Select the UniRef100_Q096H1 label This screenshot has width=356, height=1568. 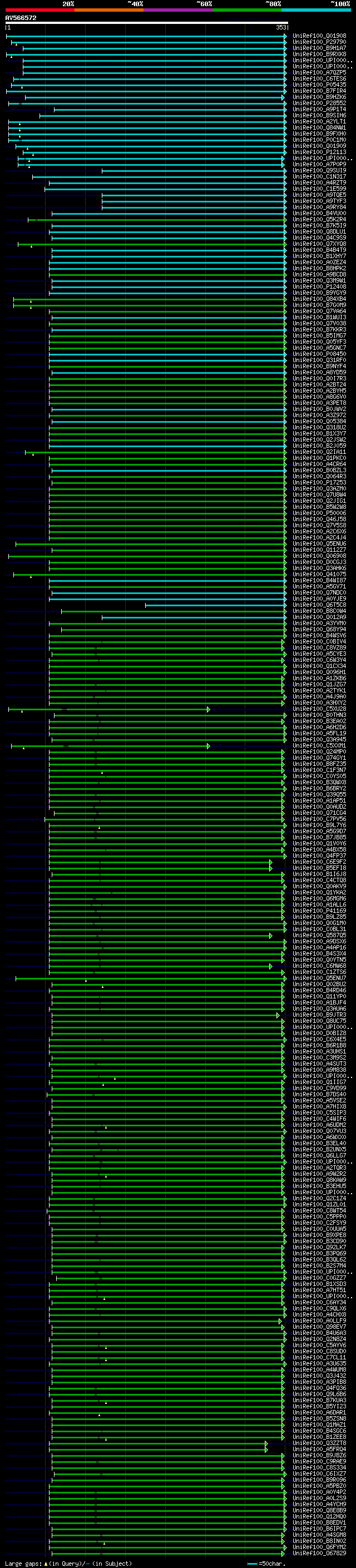[319, 672]
